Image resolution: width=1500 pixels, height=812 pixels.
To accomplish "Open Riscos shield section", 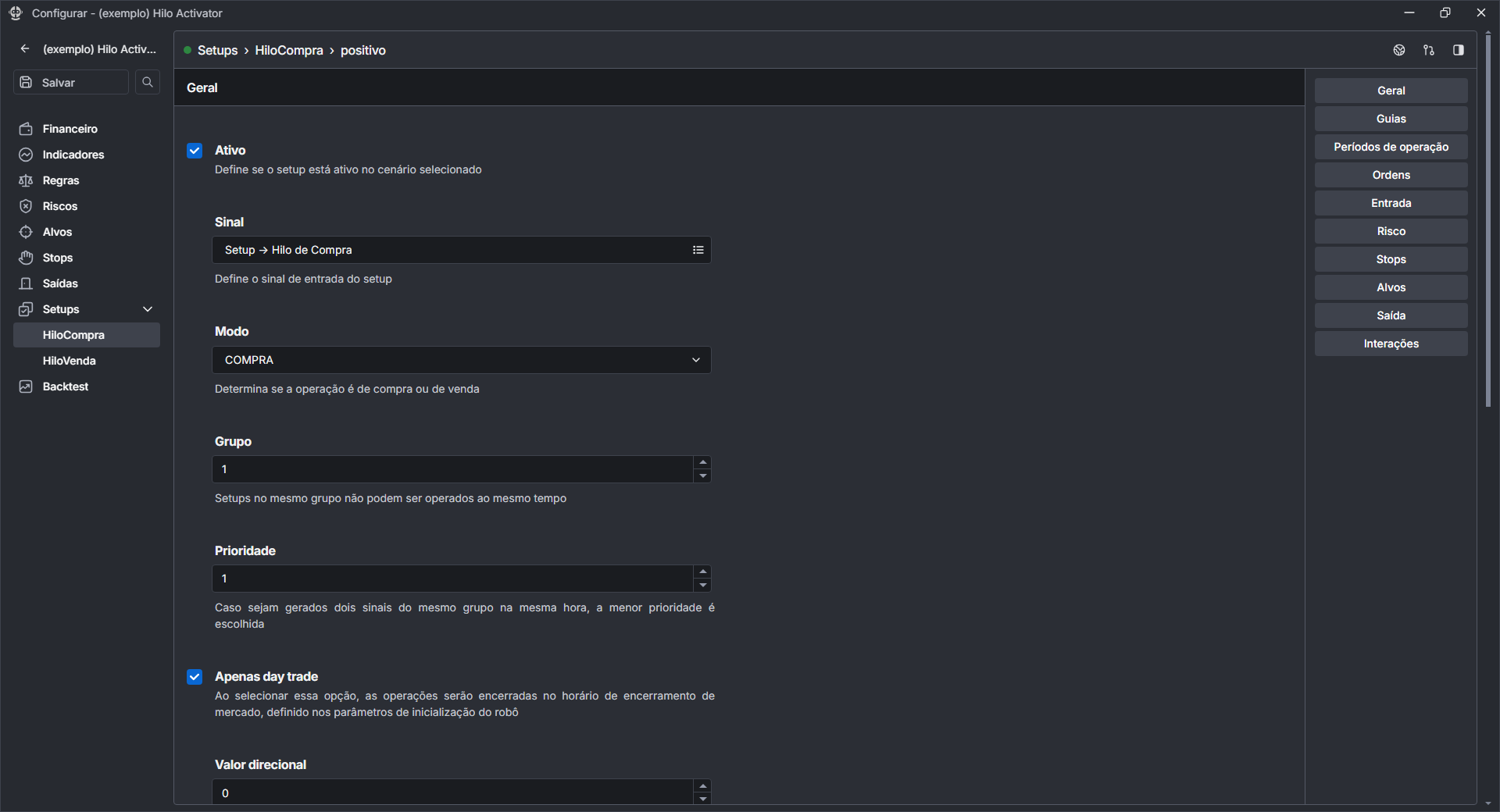I will 59,206.
